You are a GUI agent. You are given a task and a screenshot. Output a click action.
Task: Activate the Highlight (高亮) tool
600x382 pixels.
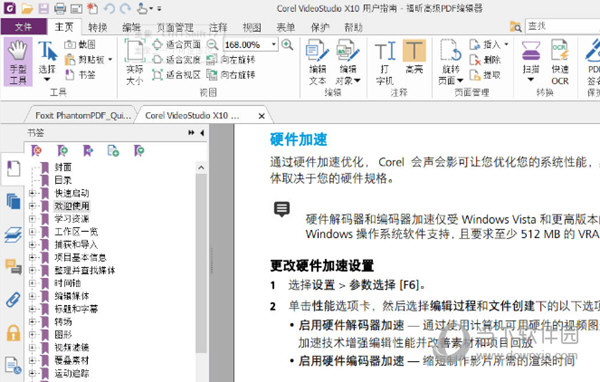pyautogui.click(x=414, y=57)
